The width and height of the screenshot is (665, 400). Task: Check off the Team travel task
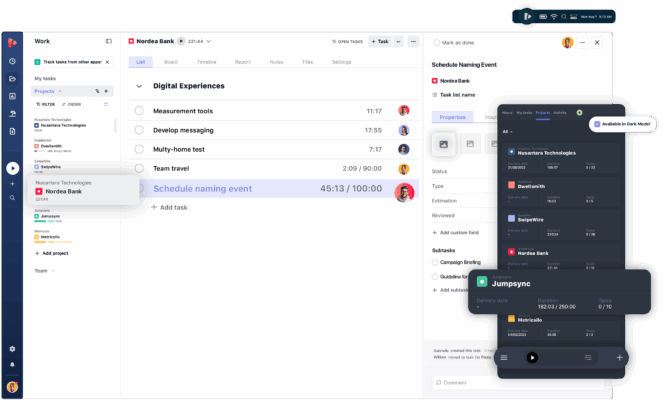point(139,168)
